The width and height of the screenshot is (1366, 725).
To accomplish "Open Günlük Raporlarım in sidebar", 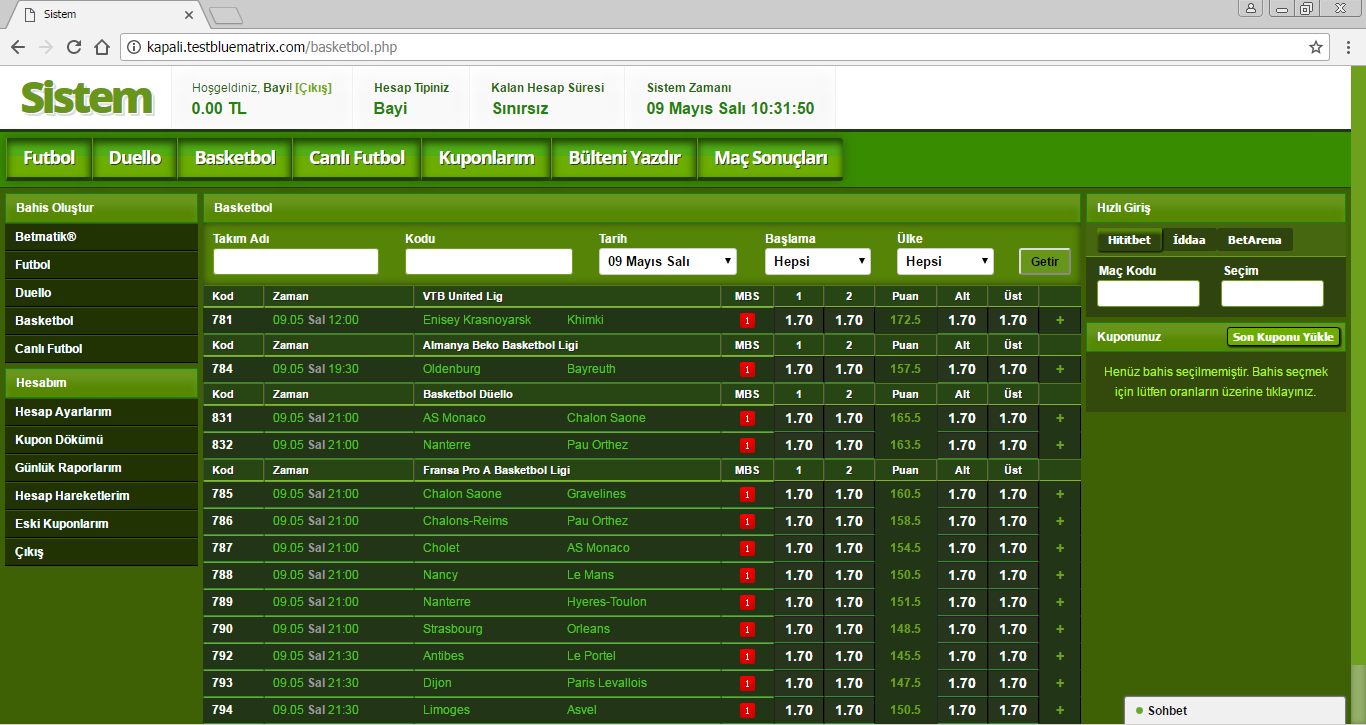I will click(101, 468).
